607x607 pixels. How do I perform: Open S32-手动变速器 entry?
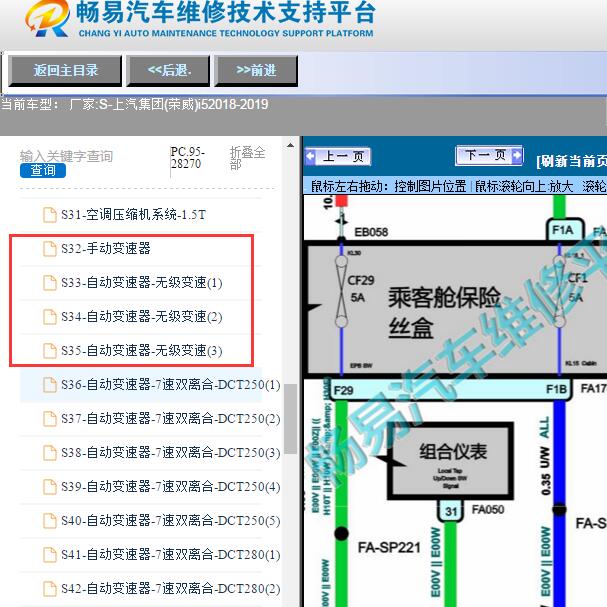pyautogui.click(x=106, y=249)
